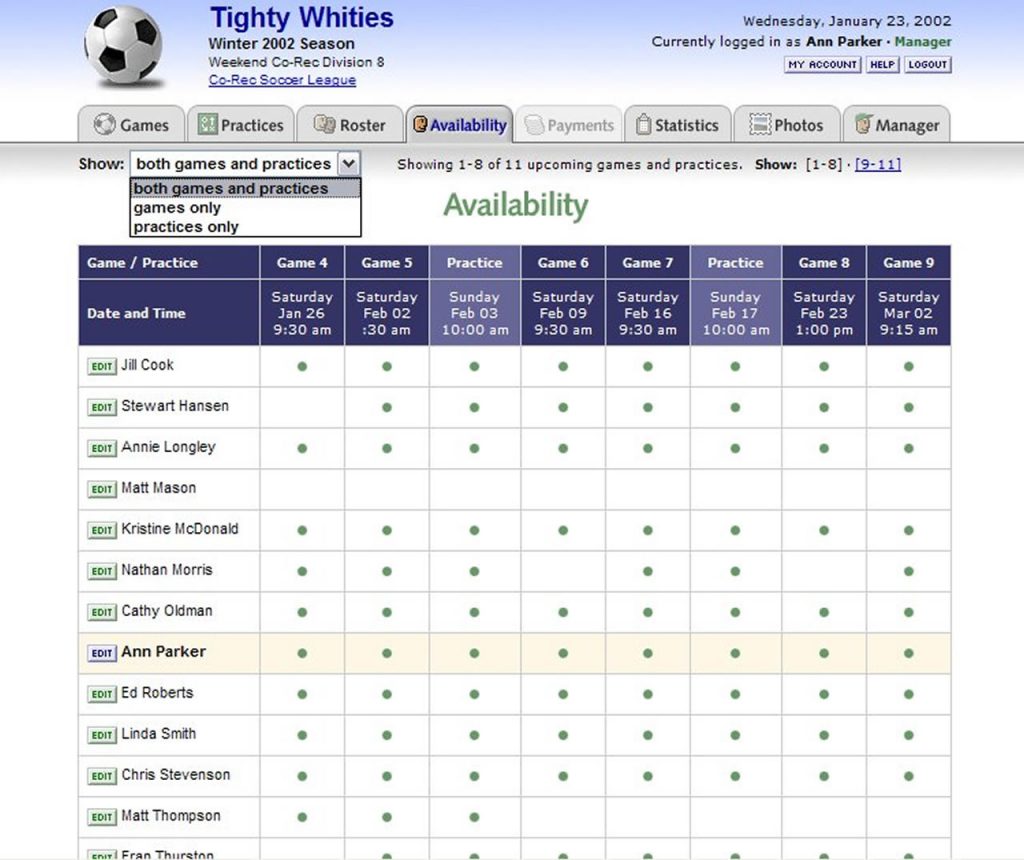Click the Game 8 column header
Image resolution: width=1024 pixels, height=860 pixels.
pyautogui.click(x=824, y=263)
